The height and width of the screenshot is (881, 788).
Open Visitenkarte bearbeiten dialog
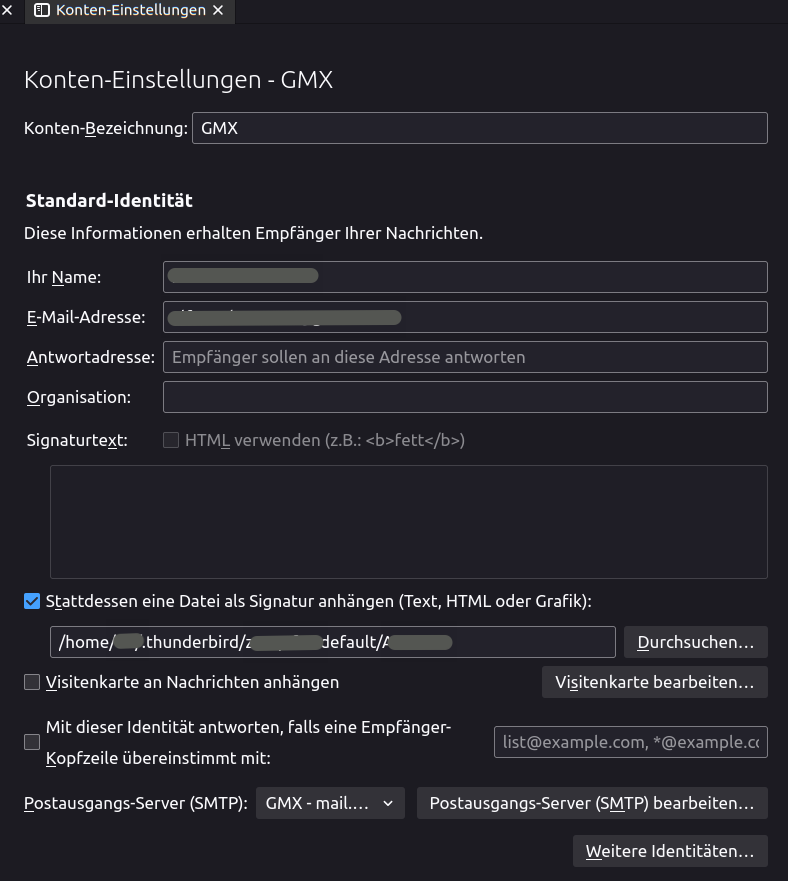[x=654, y=682]
